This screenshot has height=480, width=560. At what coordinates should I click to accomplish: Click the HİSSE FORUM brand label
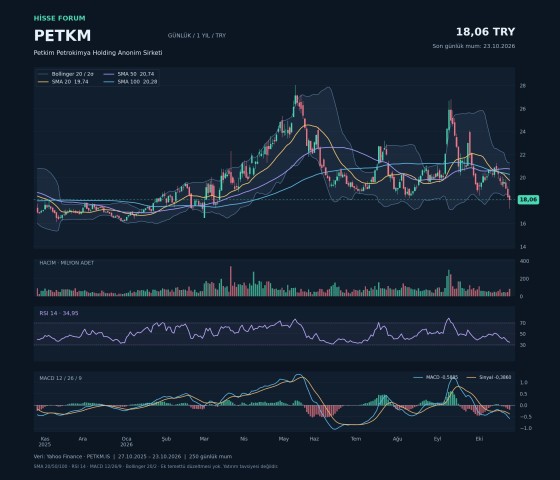[60, 18]
